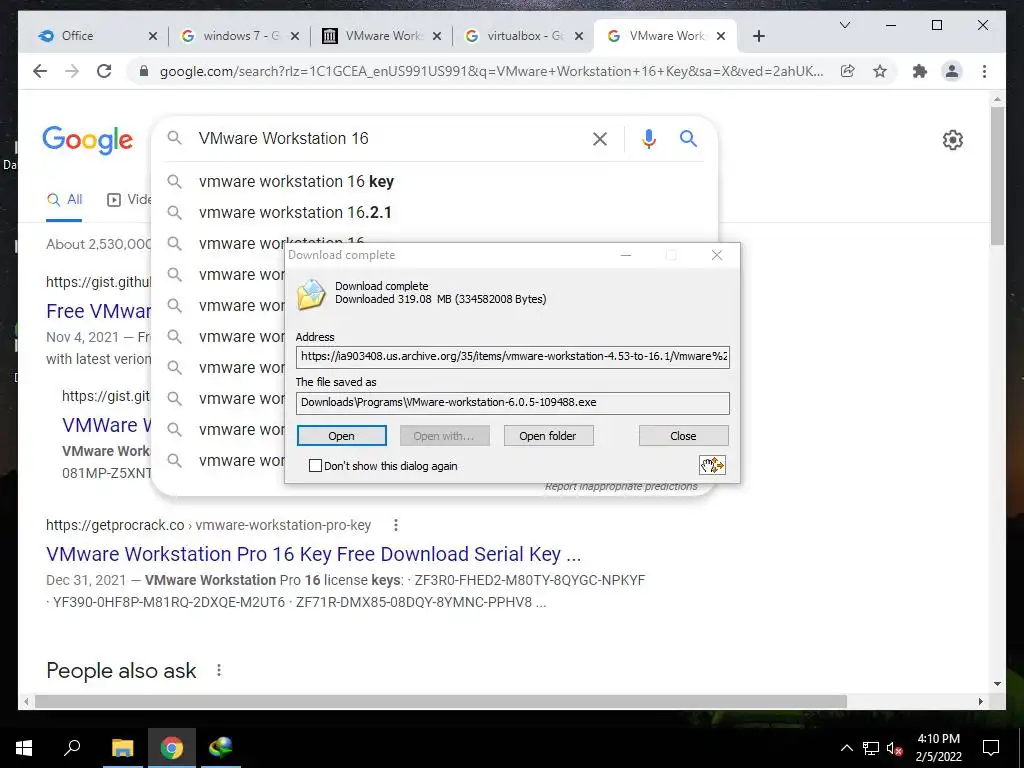Switch to the archive VMware Workstation tab
This screenshot has height=768, width=1024.
coord(383,36)
